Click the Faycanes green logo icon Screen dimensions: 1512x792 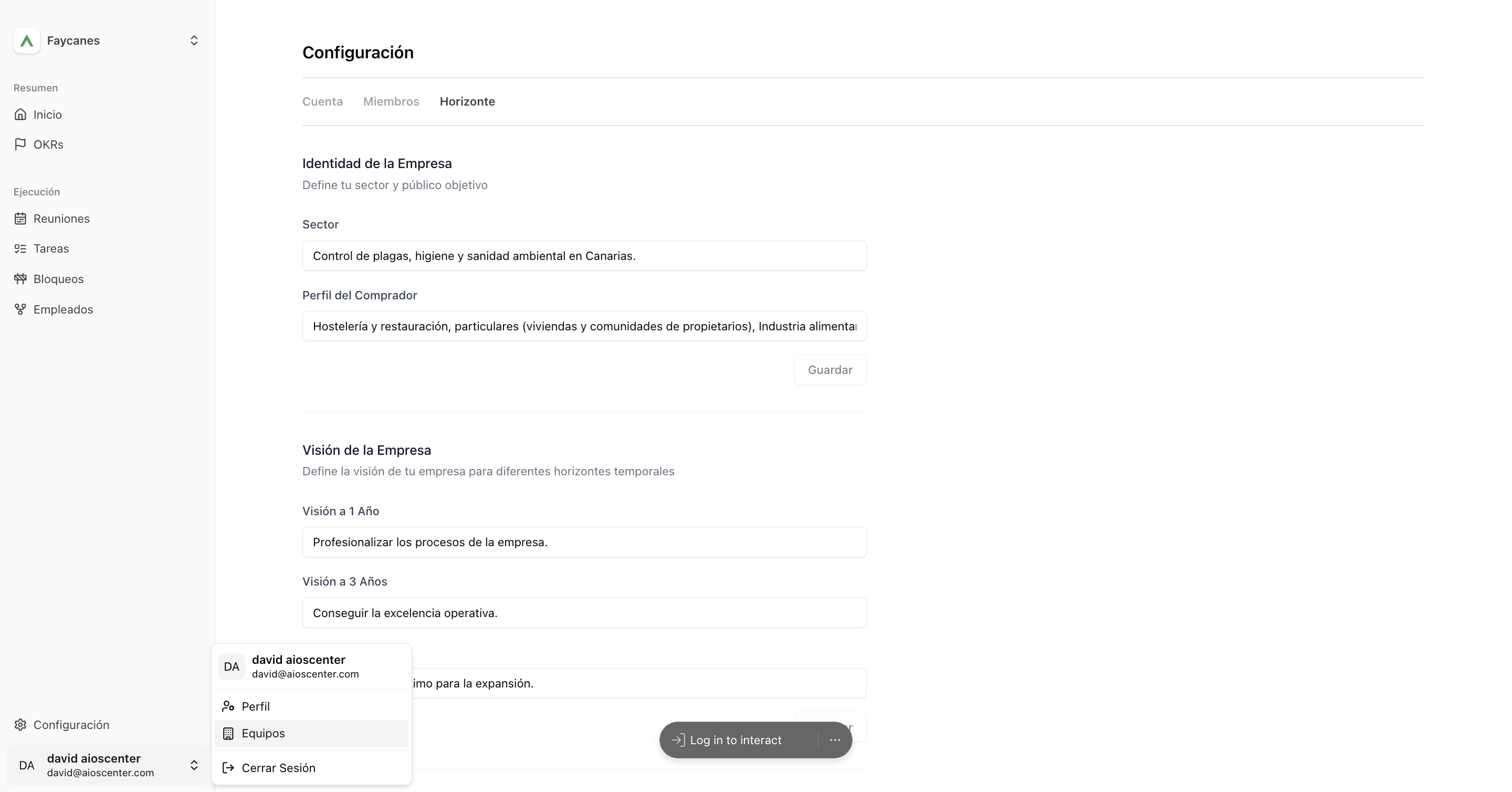click(26, 40)
